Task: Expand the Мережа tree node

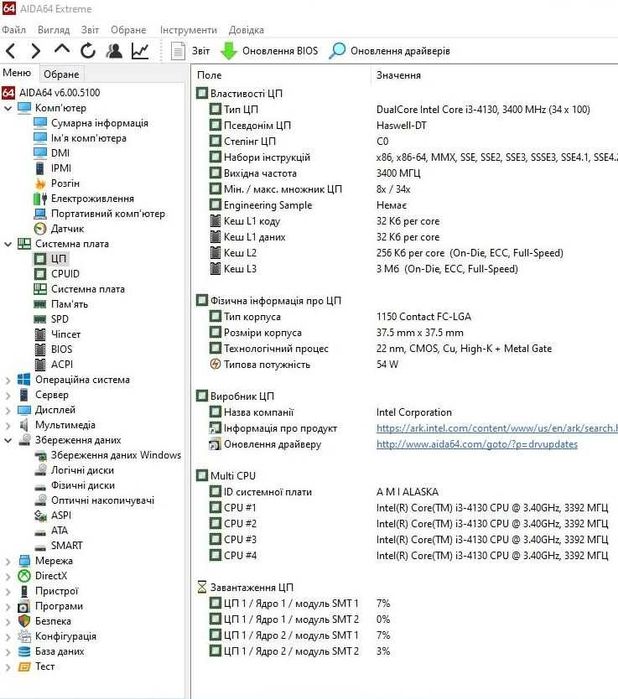Action: pyautogui.click(x=8, y=561)
